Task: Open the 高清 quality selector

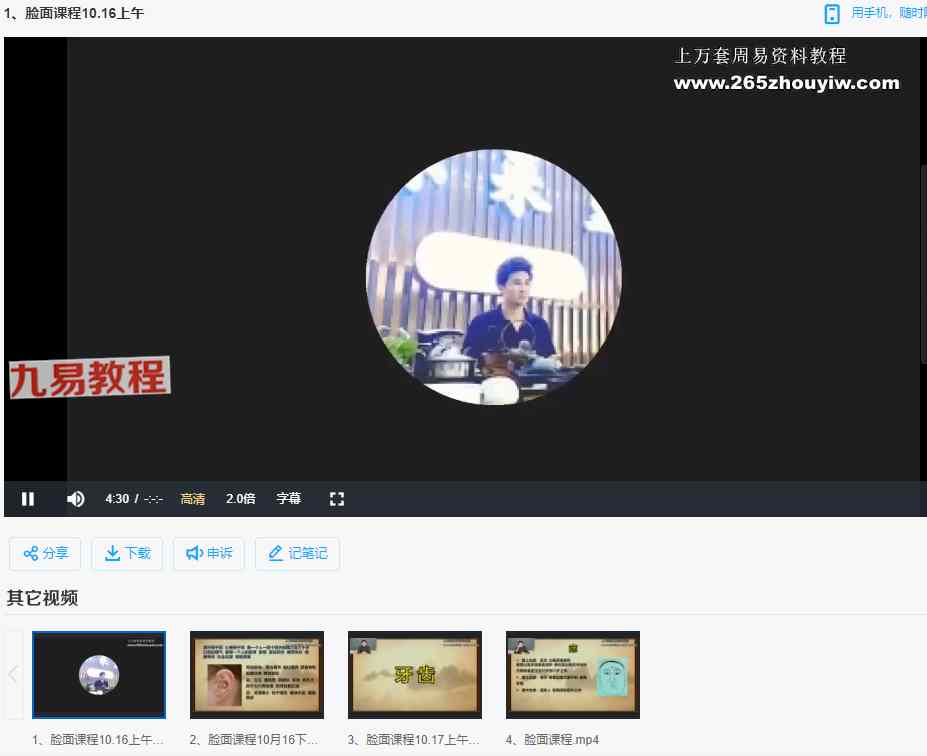Action: tap(192, 499)
